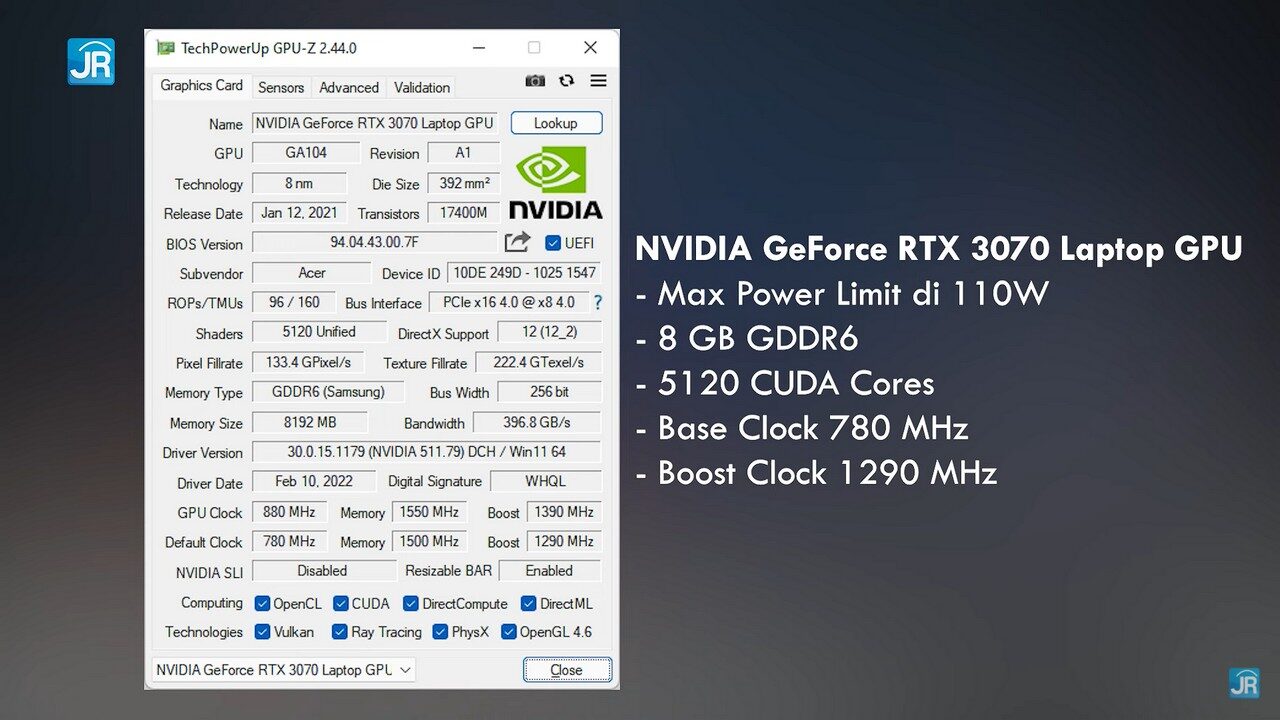Image resolution: width=1280 pixels, height=720 pixels.
Task: Toggle the OpenCL checkbox
Action: (x=262, y=603)
